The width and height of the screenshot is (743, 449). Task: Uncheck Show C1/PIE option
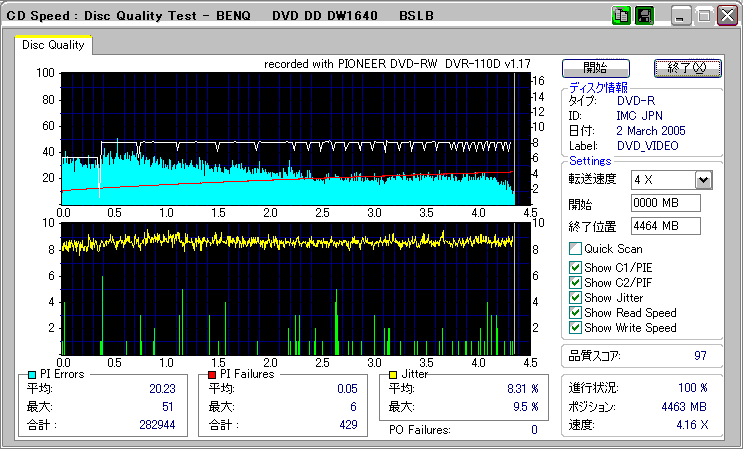point(575,267)
